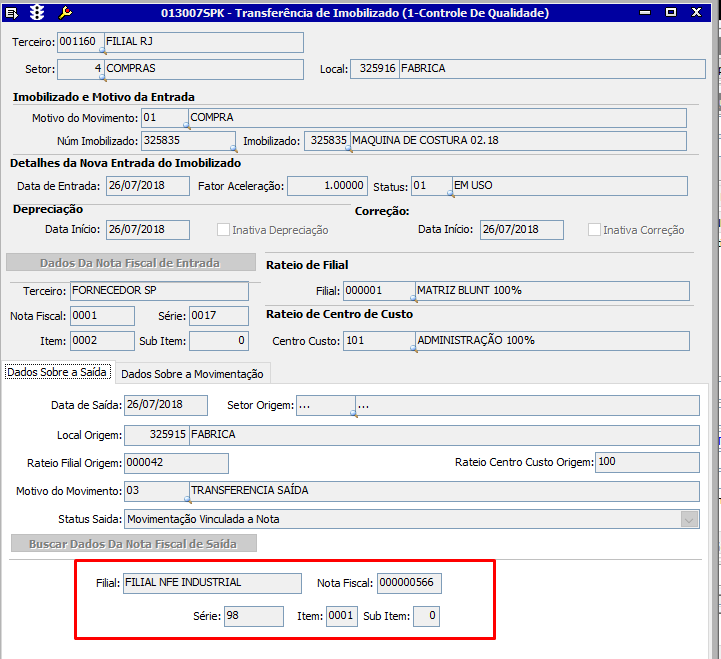
Task: Click the Terceiro FORNECEDOR SP field
Action: click(x=159, y=291)
